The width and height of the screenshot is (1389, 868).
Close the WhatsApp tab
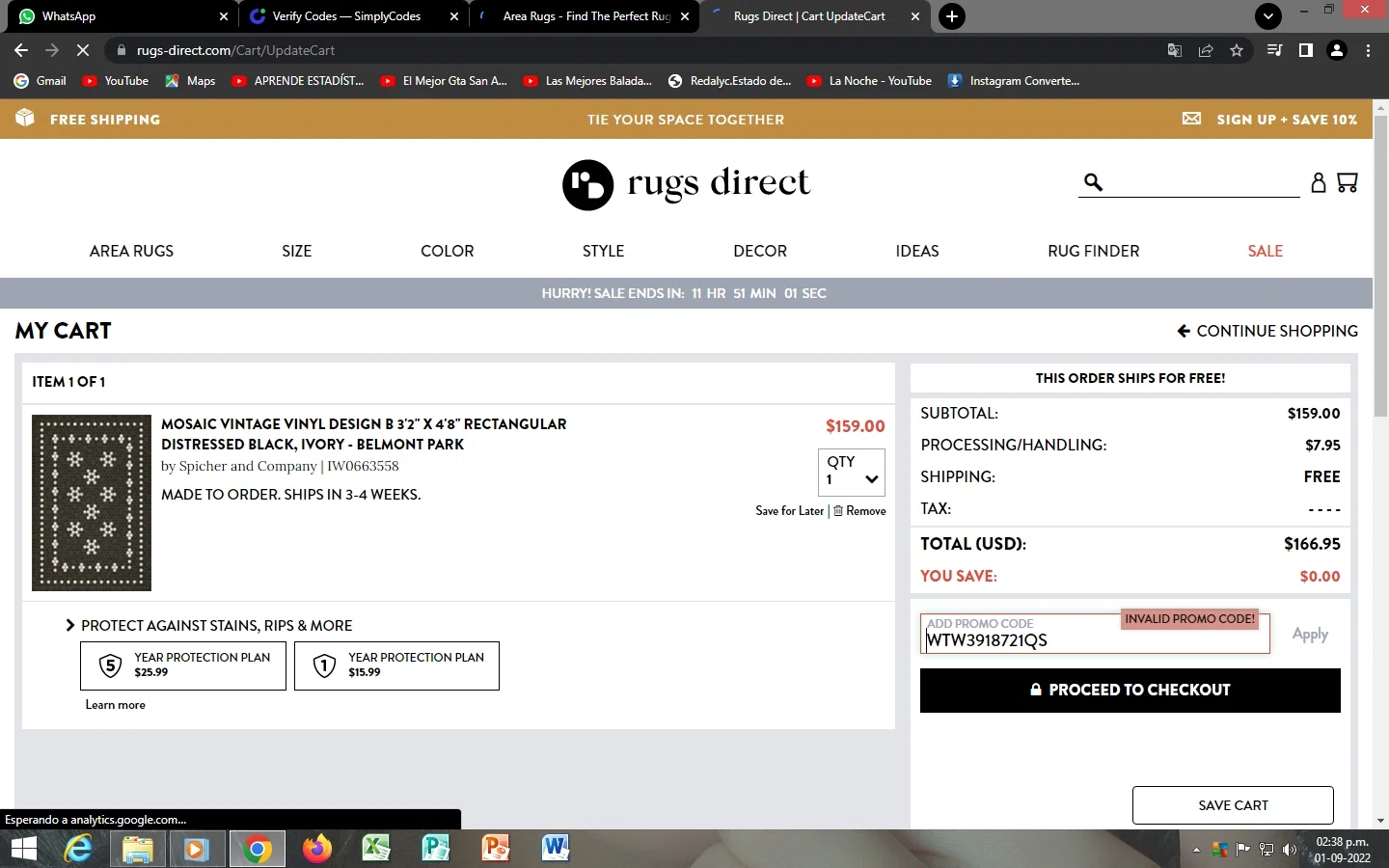(224, 16)
